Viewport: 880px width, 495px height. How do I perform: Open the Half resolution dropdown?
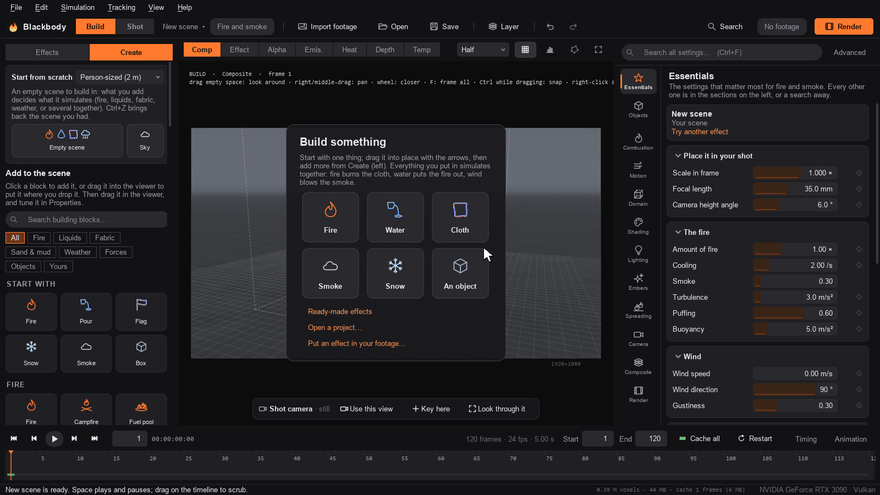pyautogui.click(x=483, y=49)
